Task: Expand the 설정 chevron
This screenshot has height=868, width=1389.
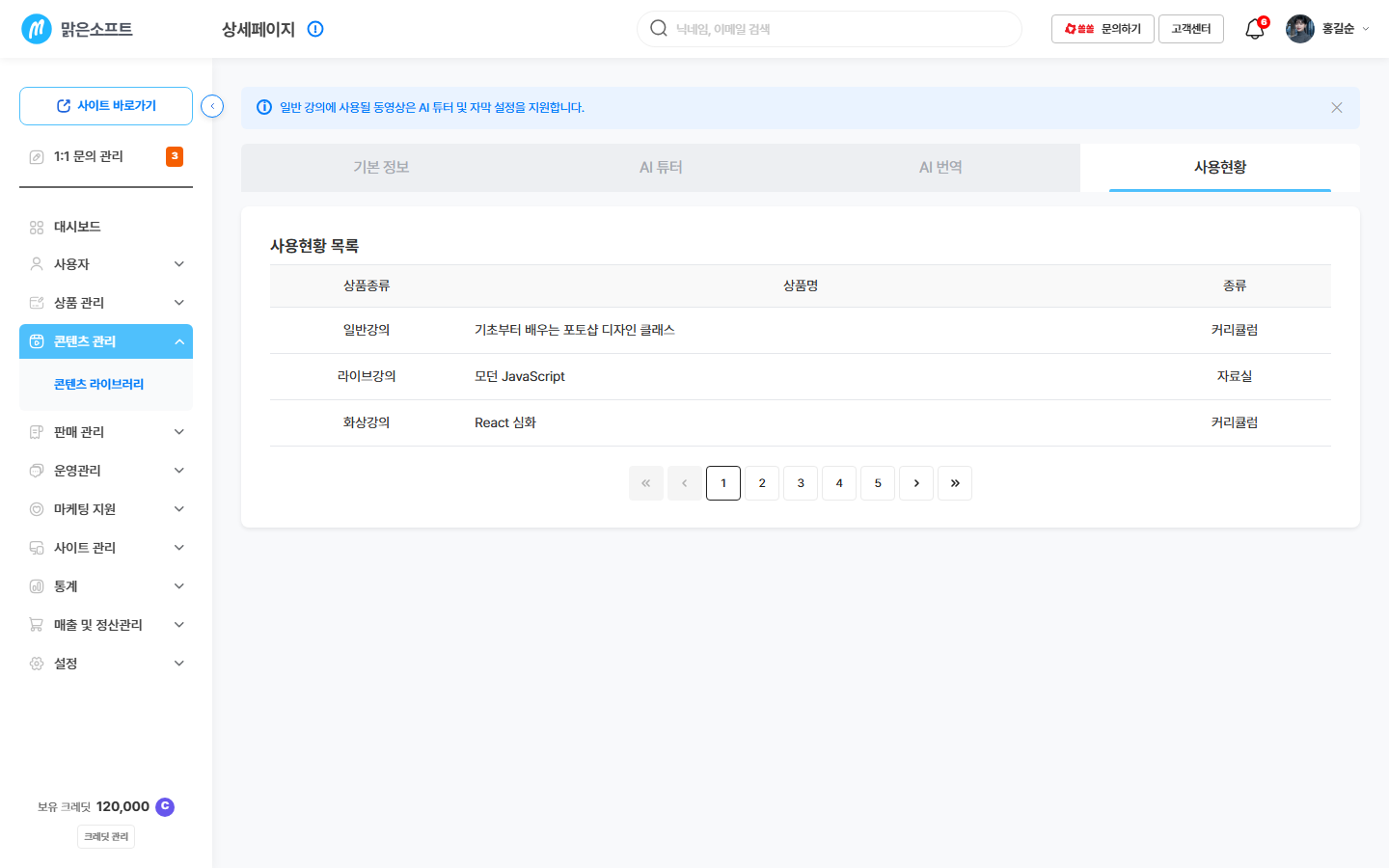Action: tap(179, 664)
